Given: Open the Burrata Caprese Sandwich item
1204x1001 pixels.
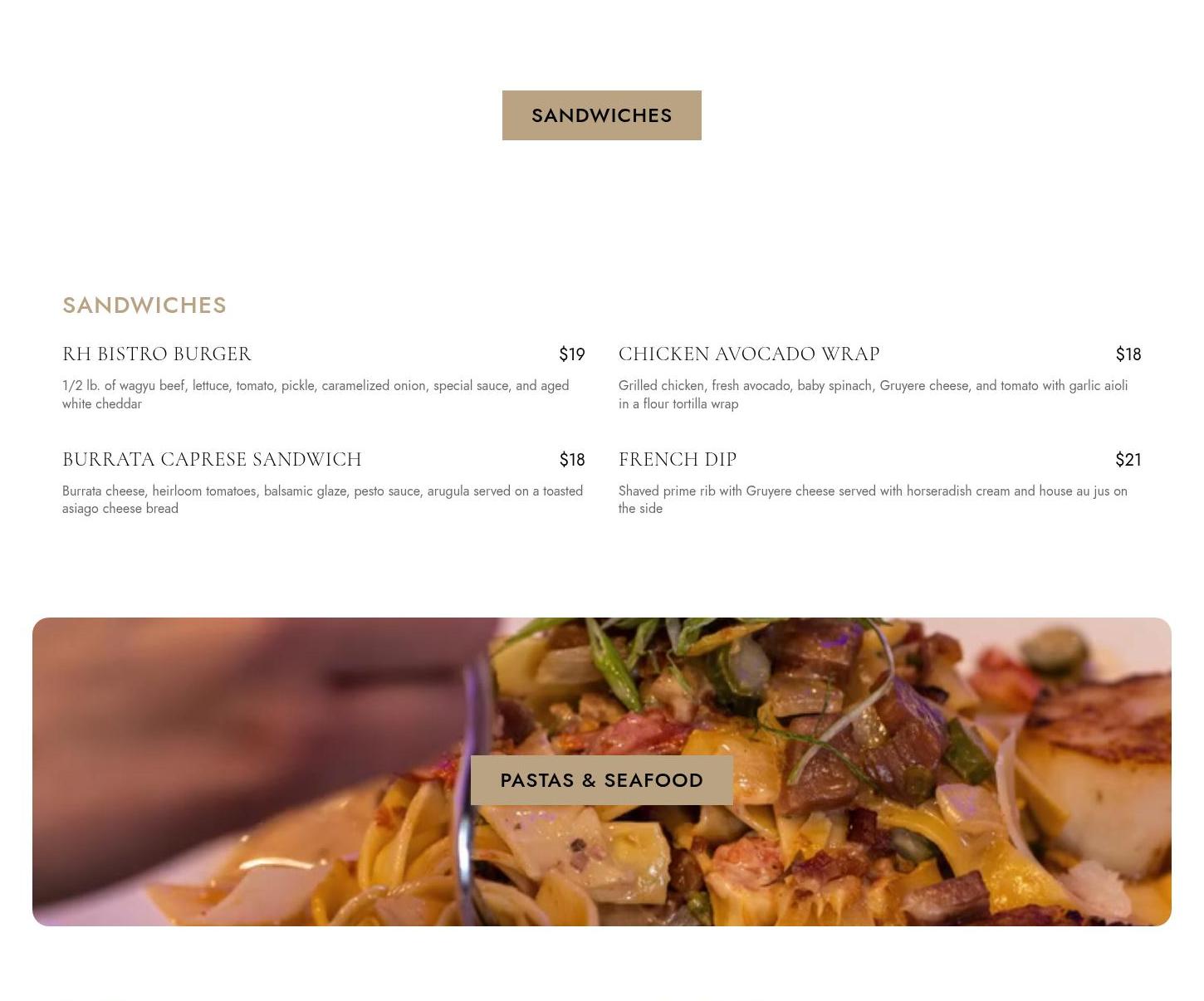Looking at the screenshot, I should pos(212,459).
